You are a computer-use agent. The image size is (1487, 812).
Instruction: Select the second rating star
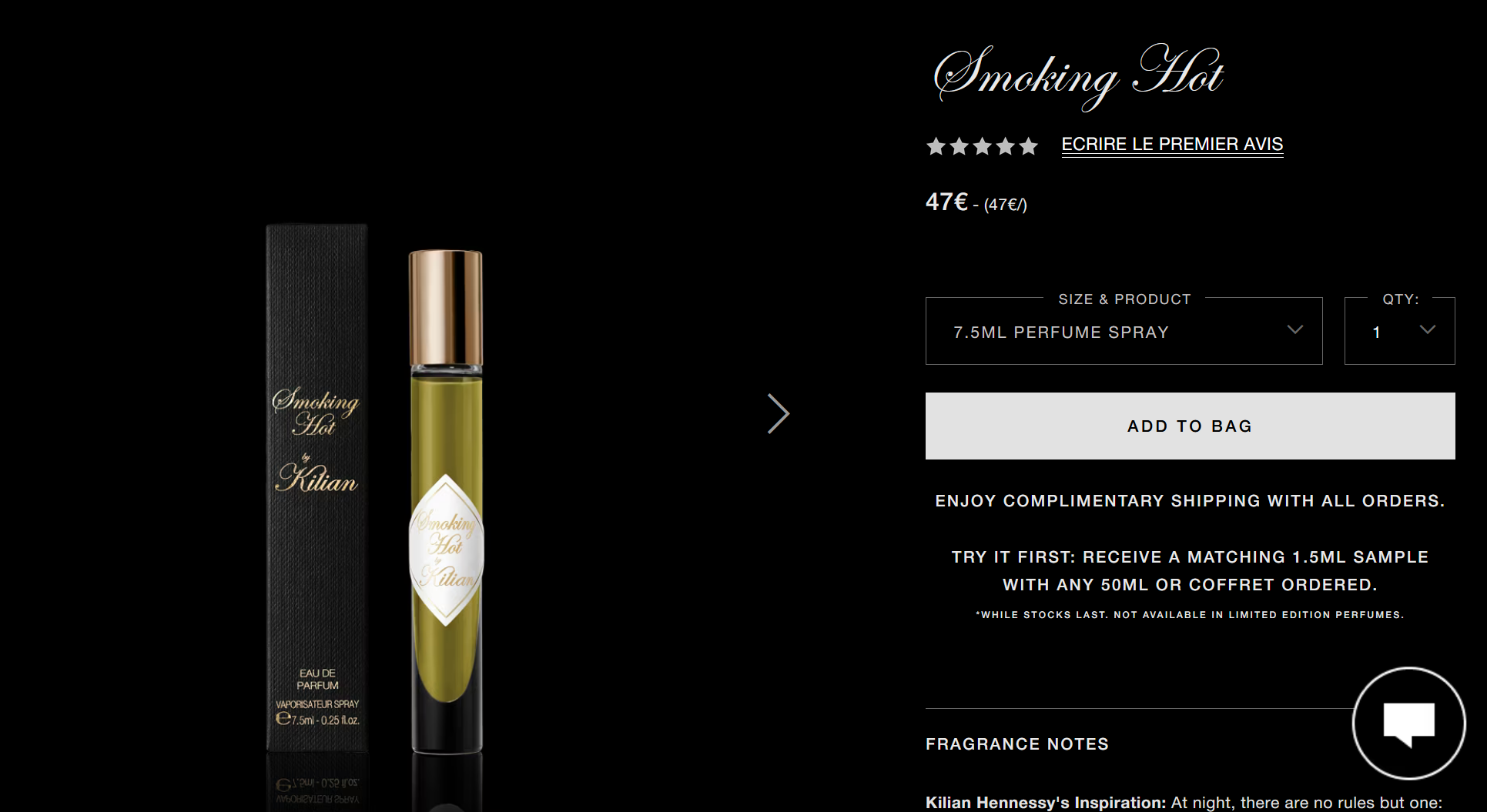pyautogui.click(x=959, y=146)
